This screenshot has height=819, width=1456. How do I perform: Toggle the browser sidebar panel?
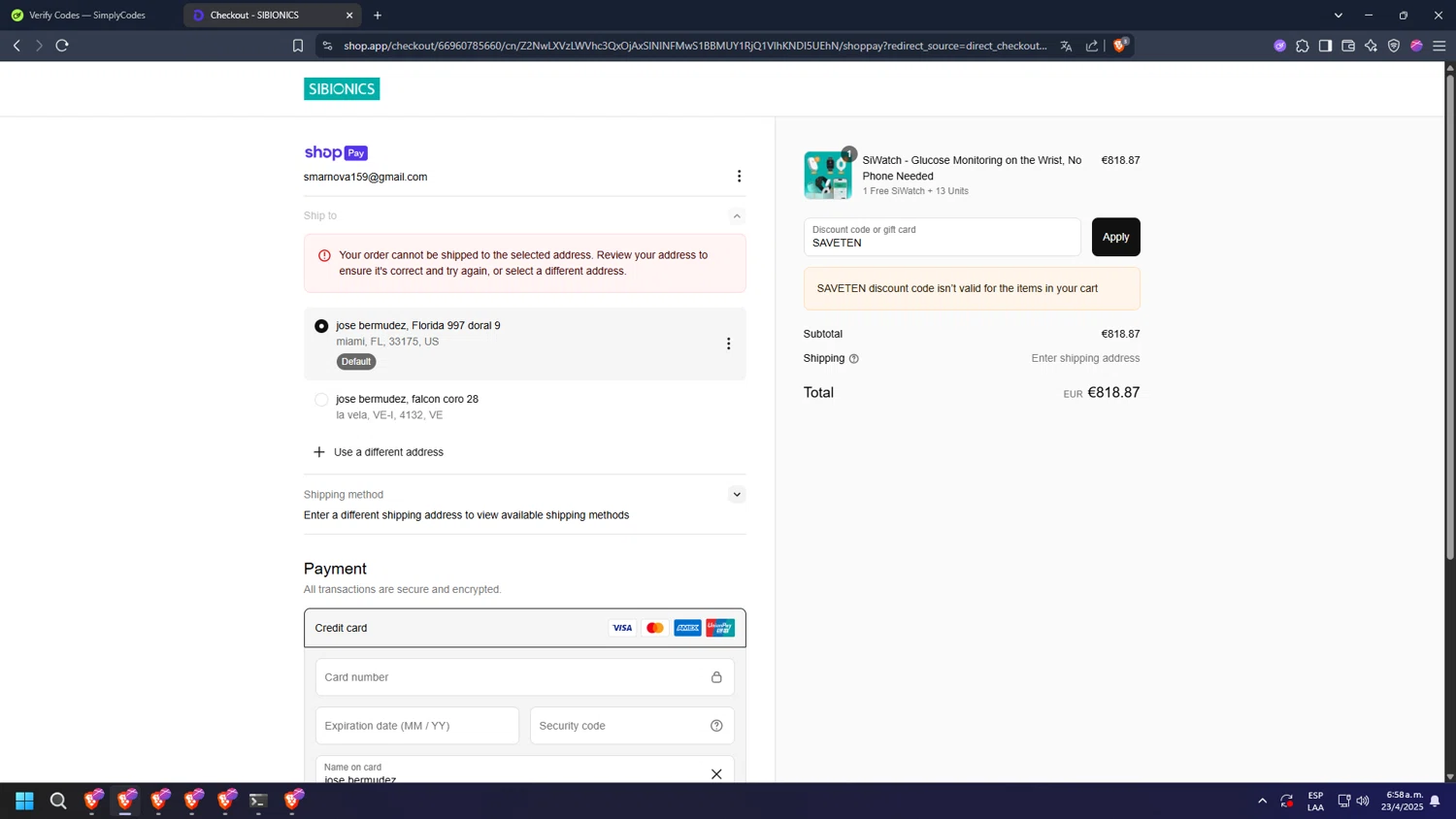pos(1325,46)
